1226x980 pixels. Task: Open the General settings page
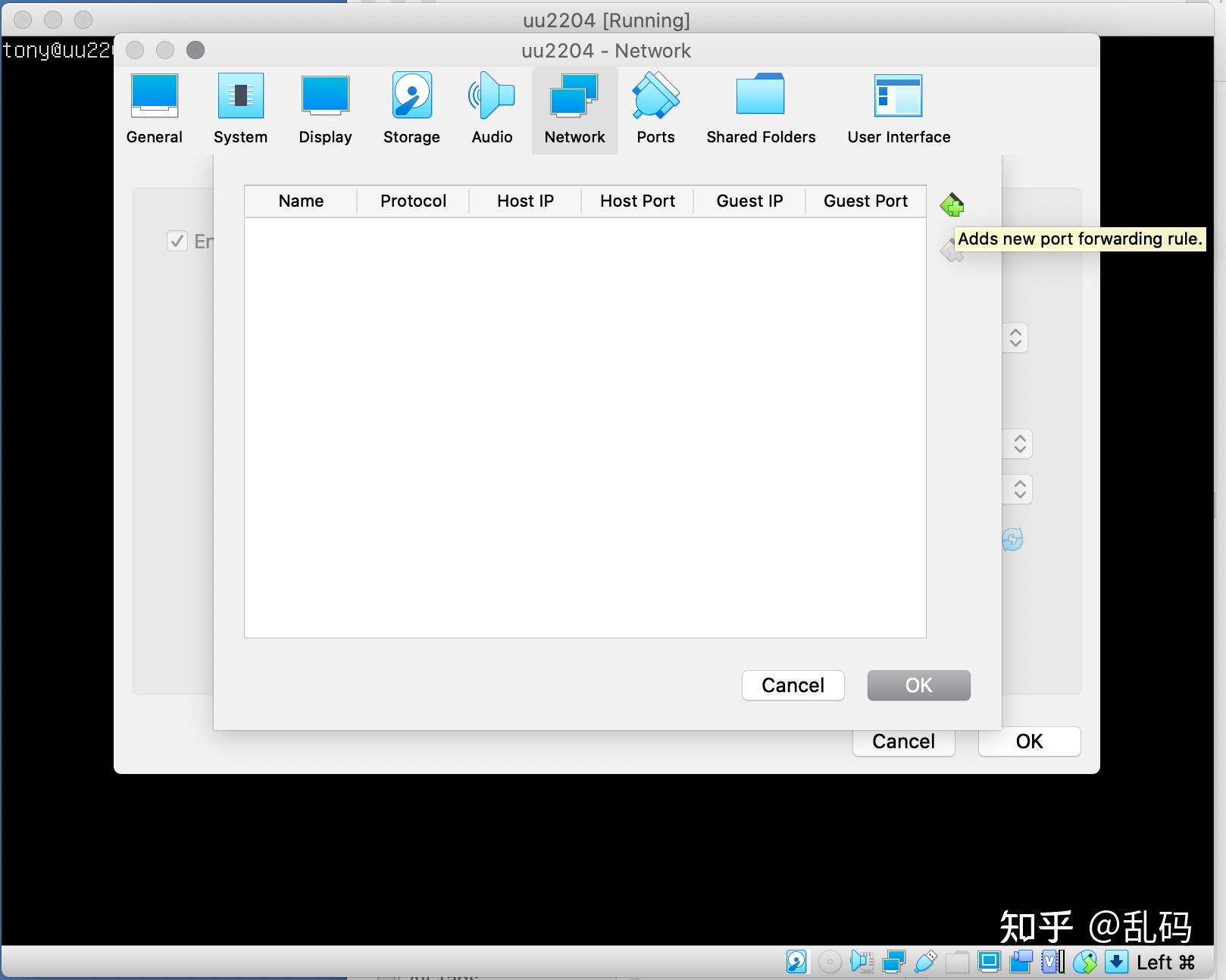click(x=154, y=106)
